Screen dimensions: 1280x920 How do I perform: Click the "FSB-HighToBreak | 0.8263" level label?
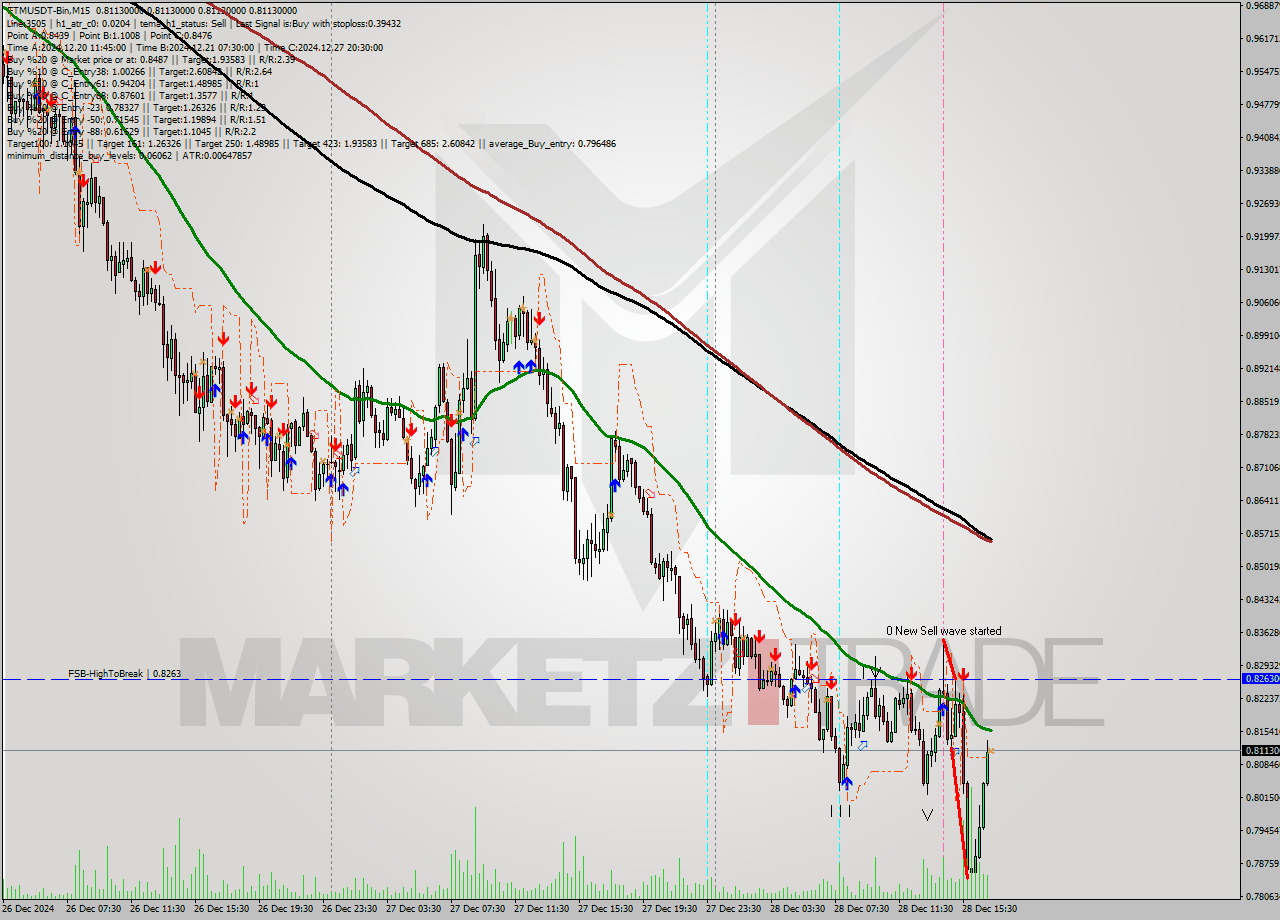coord(124,674)
